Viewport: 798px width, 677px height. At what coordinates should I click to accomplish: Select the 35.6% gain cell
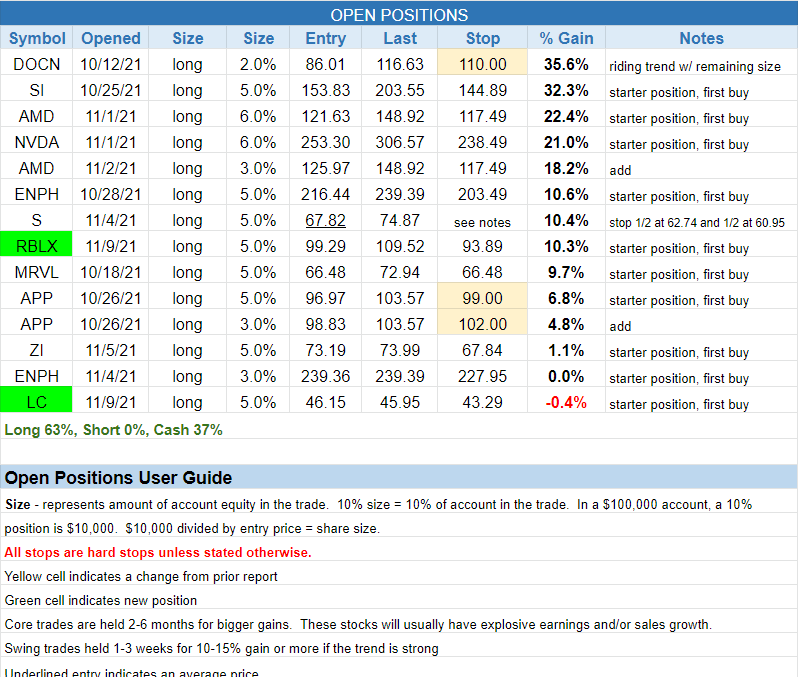pos(566,64)
